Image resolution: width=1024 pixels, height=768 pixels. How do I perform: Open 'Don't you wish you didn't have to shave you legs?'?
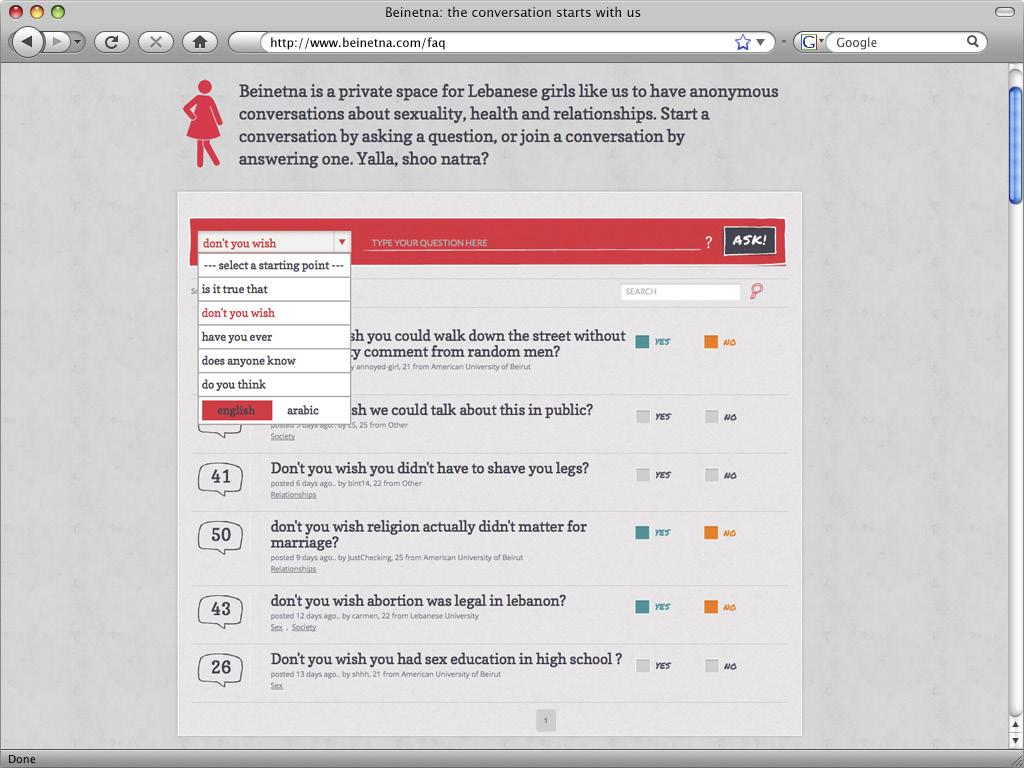pyautogui.click(x=430, y=468)
